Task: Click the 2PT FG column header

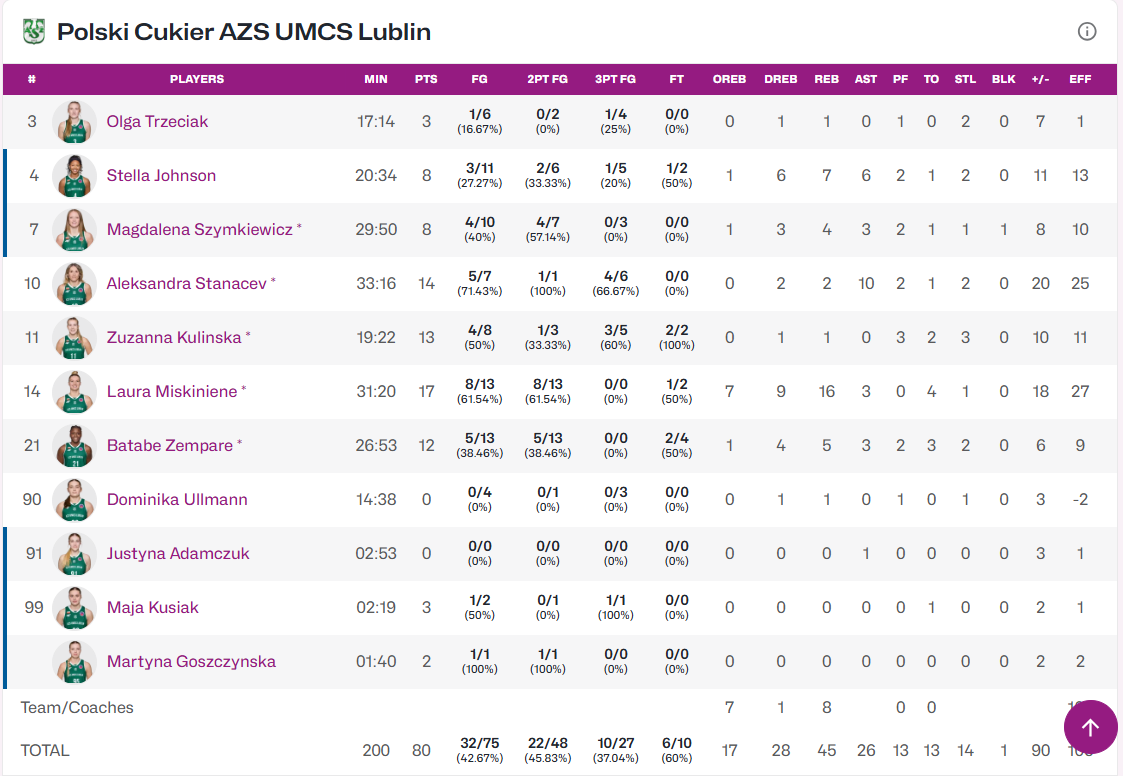Action: [x=547, y=79]
